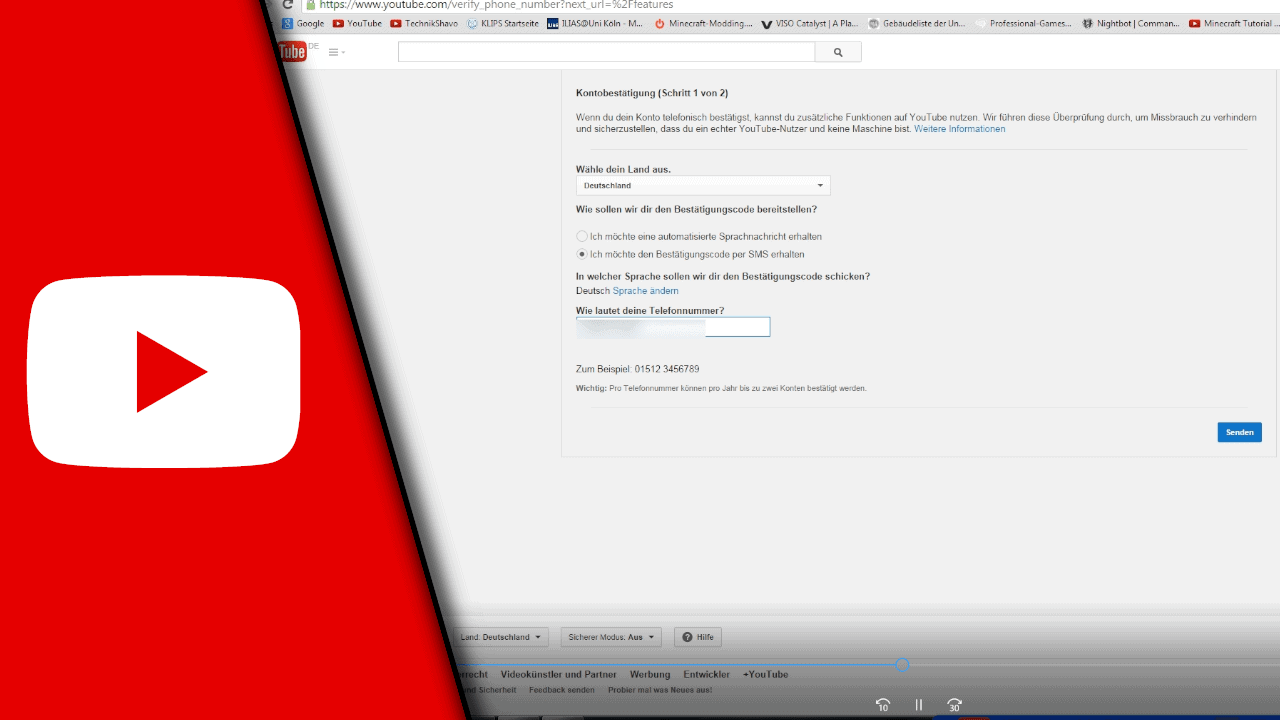This screenshot has width=1280, height=720.
Task: Open the Professional-Games bookmark
Action: [1024, 23]
